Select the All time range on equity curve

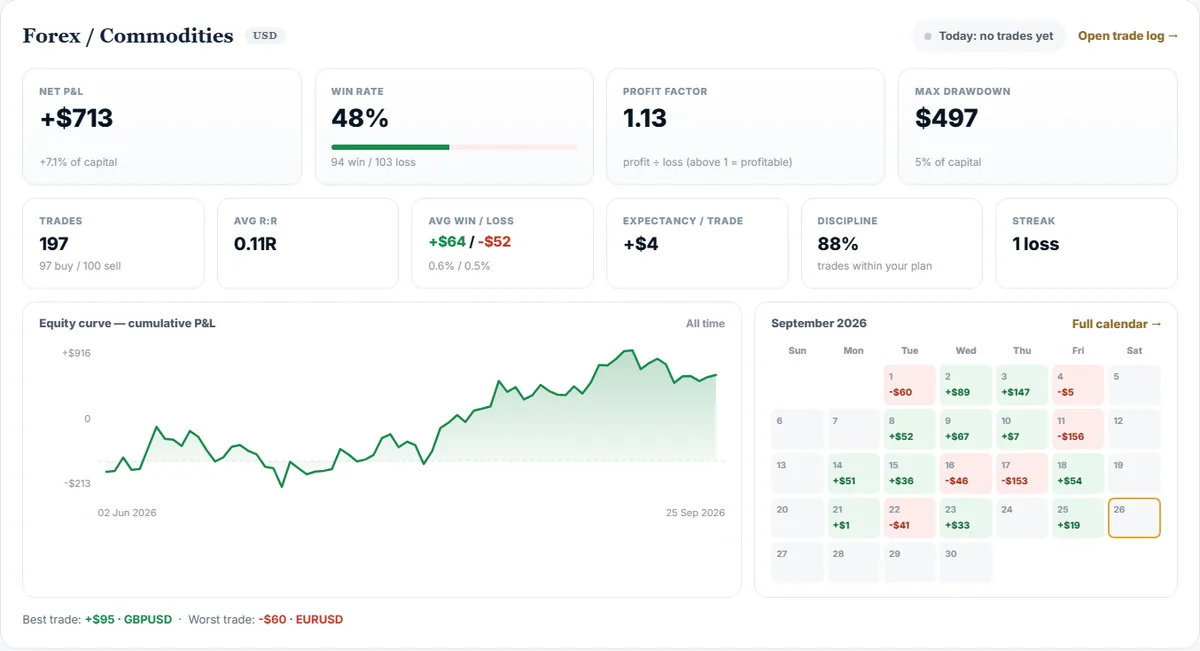[705, 324]
